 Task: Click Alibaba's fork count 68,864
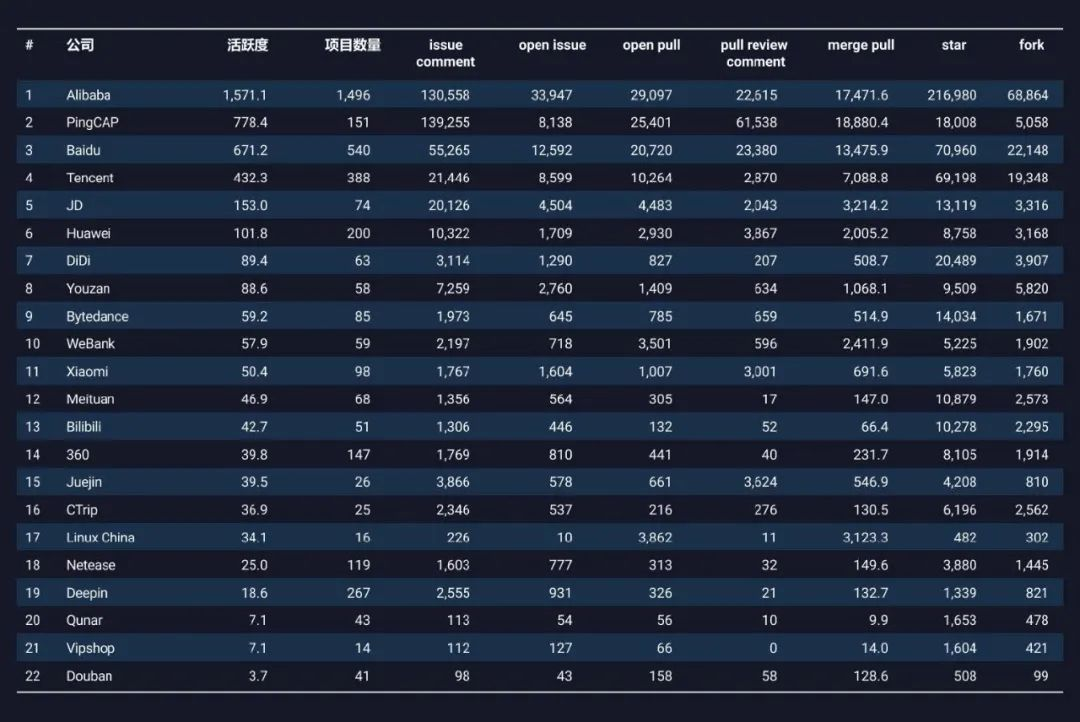point(1028,95)
